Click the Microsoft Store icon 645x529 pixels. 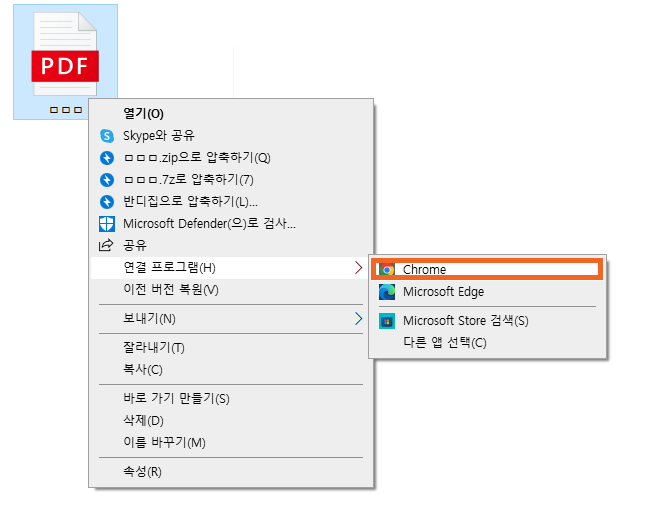(x=387, y=321)
